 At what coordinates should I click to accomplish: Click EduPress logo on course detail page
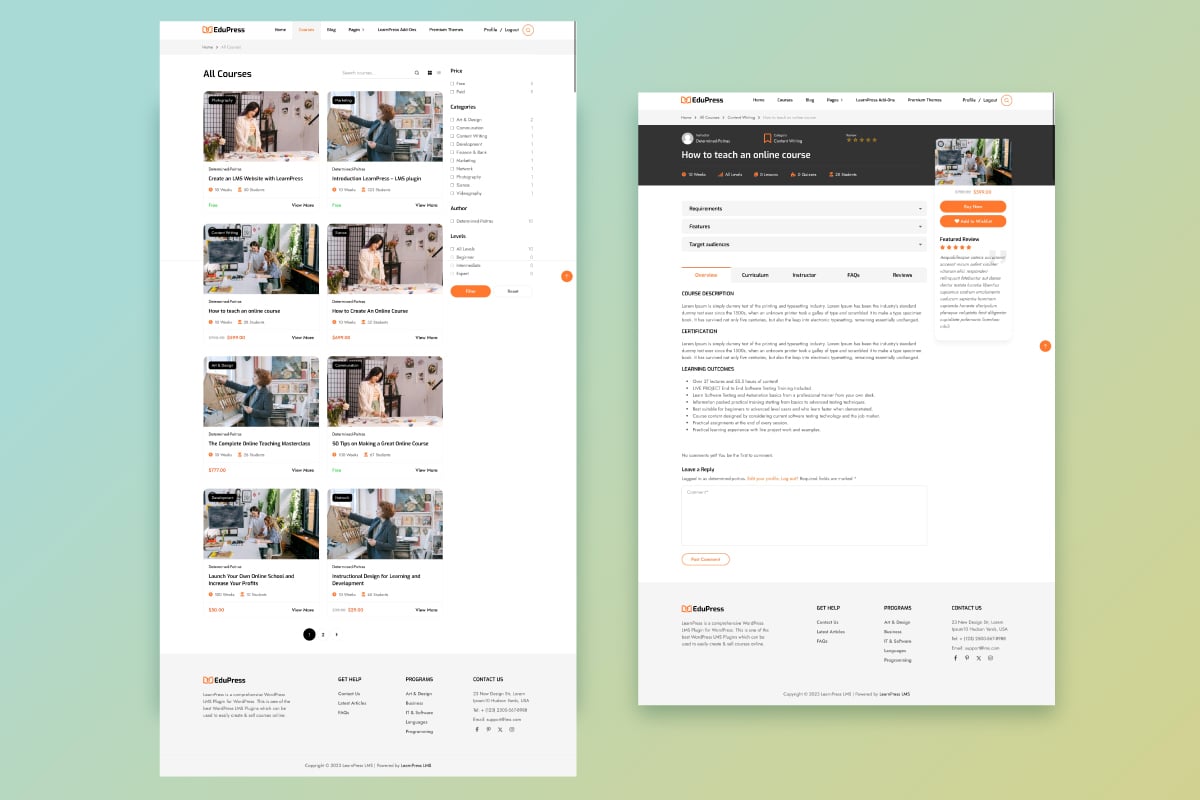[701, 100]
